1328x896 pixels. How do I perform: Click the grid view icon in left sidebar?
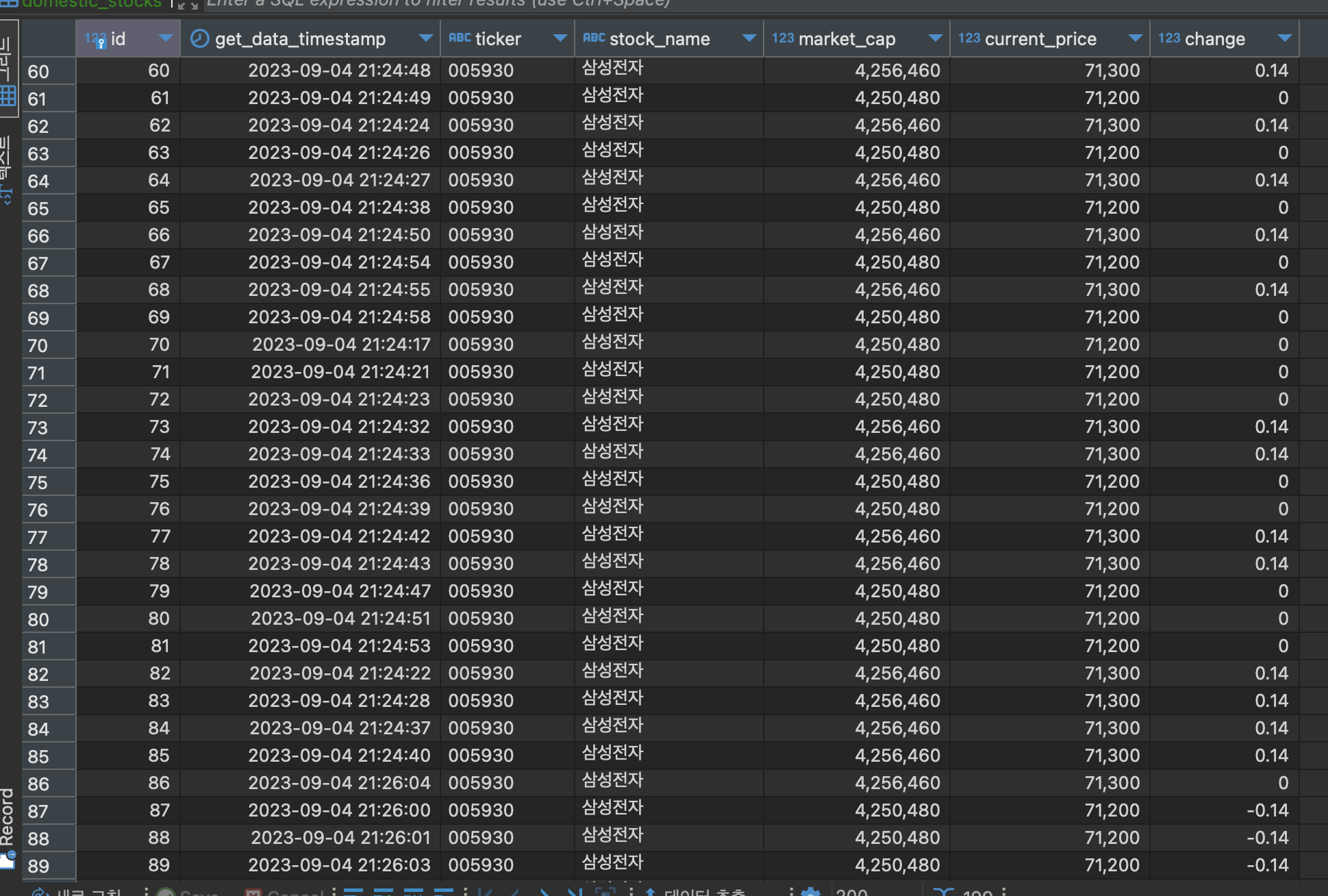click(8, 96)
